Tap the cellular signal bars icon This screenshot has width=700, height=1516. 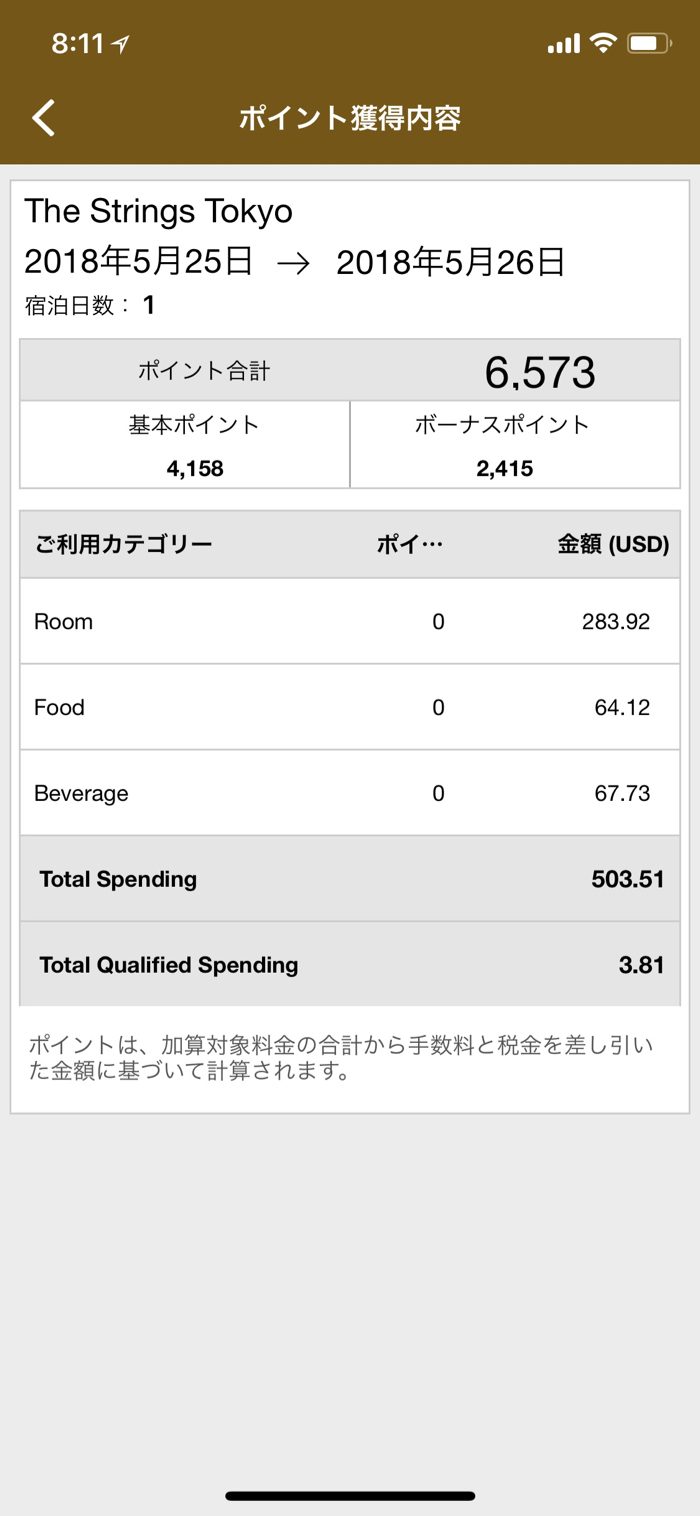point(563,44)
